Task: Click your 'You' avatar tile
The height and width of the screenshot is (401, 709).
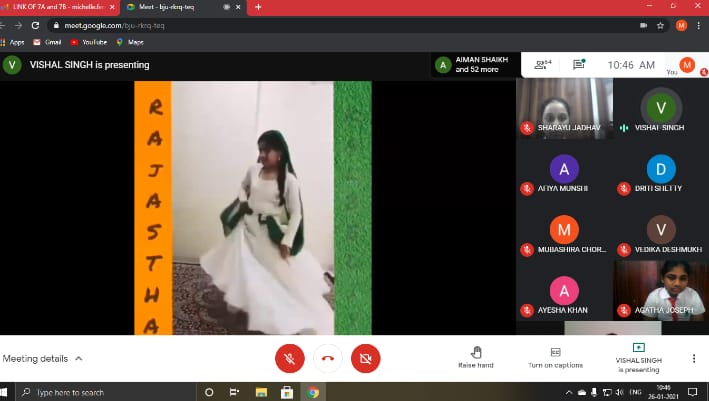Action: click(x=687, y=66)
